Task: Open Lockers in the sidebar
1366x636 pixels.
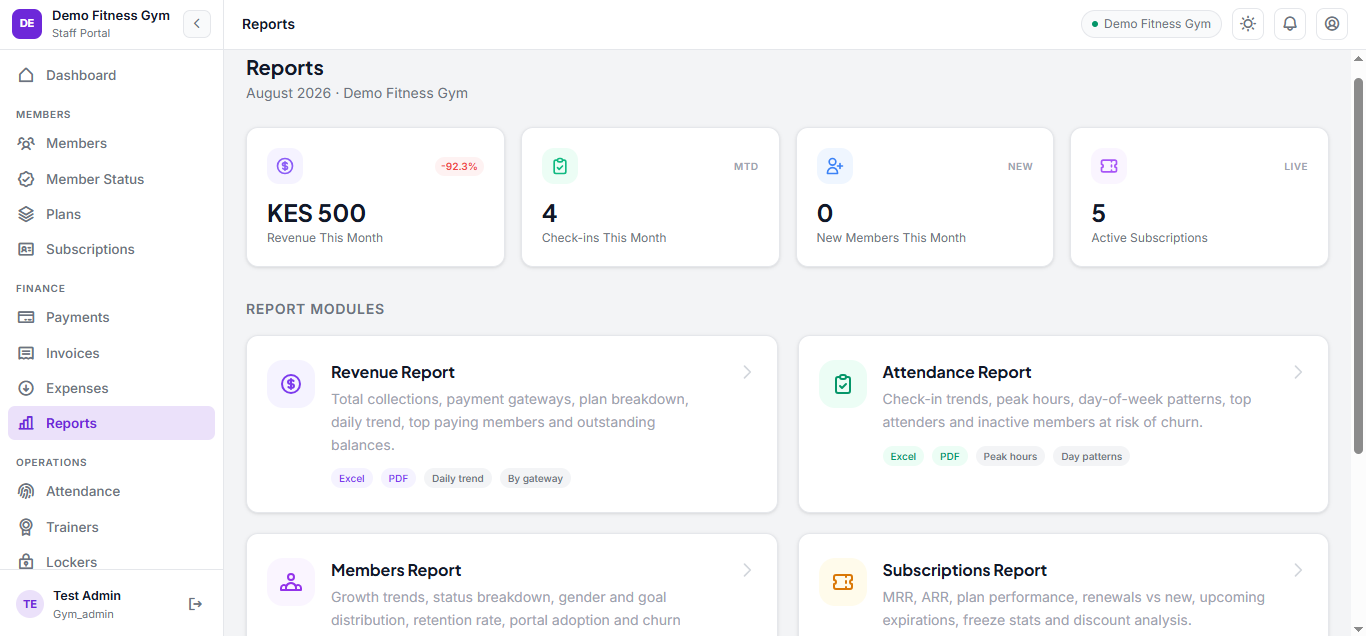Action: pos(111,562)
